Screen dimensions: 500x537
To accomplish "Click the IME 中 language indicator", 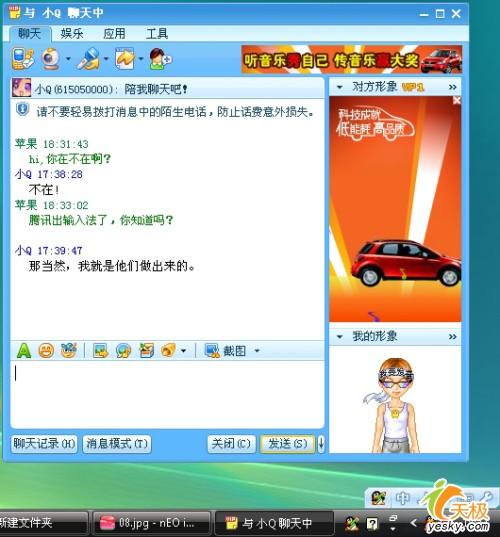I will 403,498.
